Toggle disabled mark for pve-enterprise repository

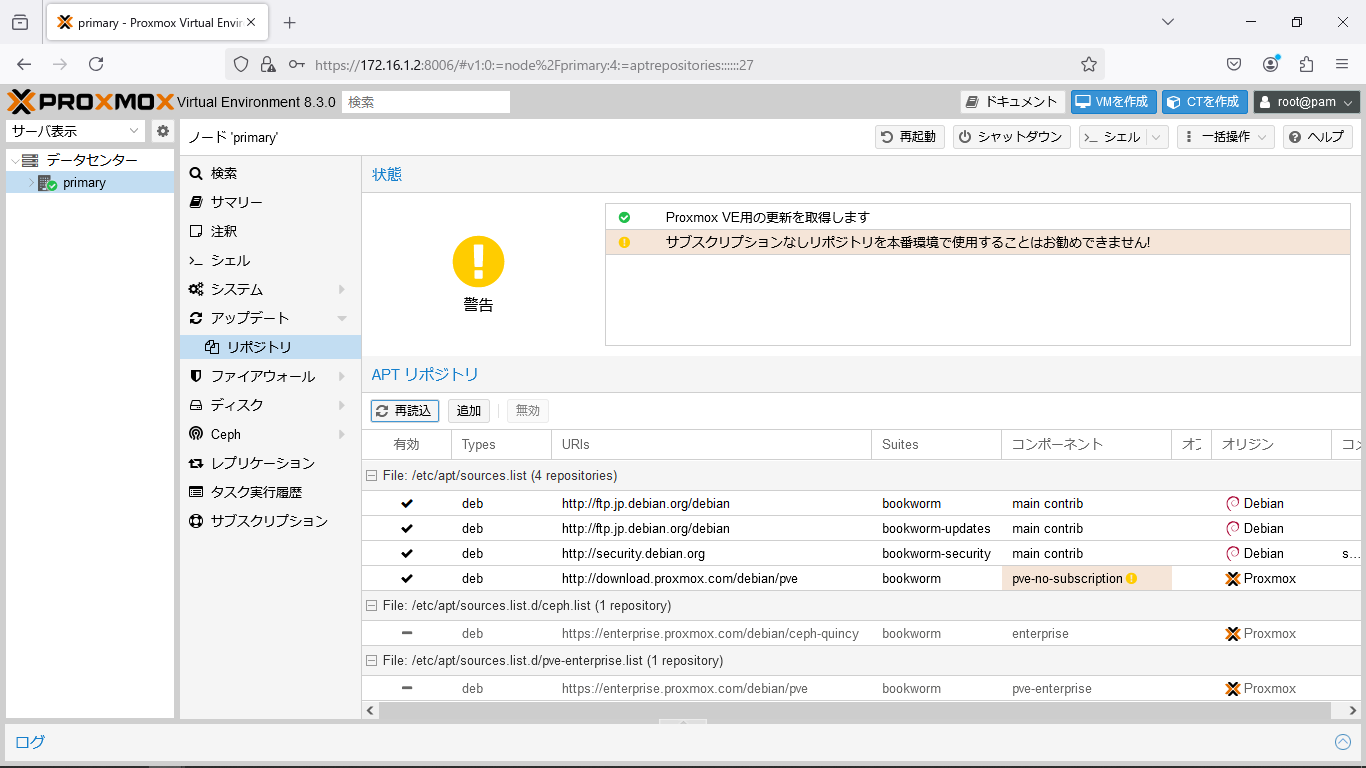(x=407, y=688)
